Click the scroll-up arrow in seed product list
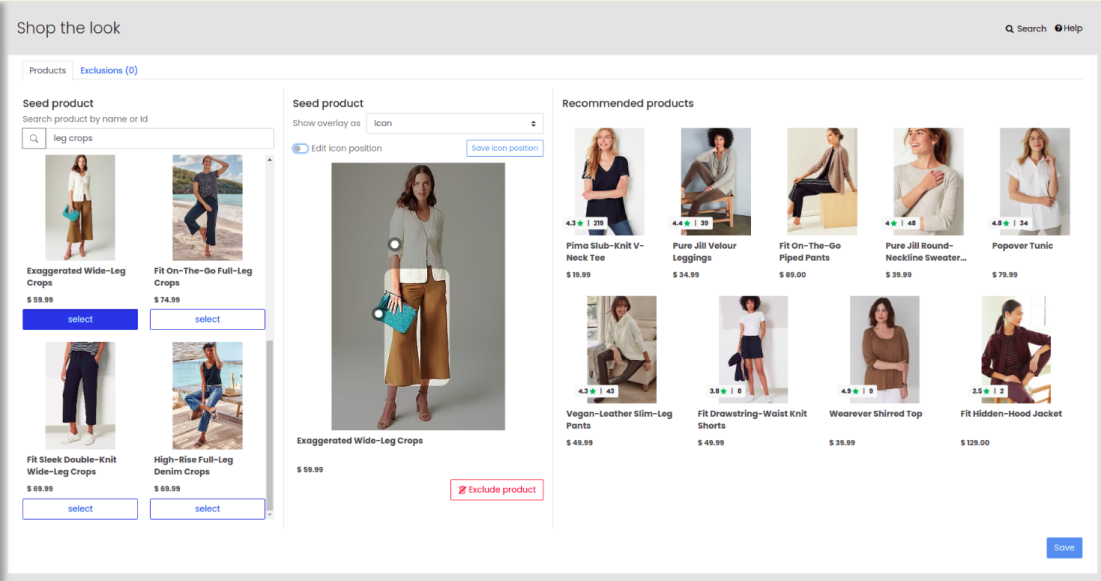The height and width of the screenshot is (581, 1101). 269,160
